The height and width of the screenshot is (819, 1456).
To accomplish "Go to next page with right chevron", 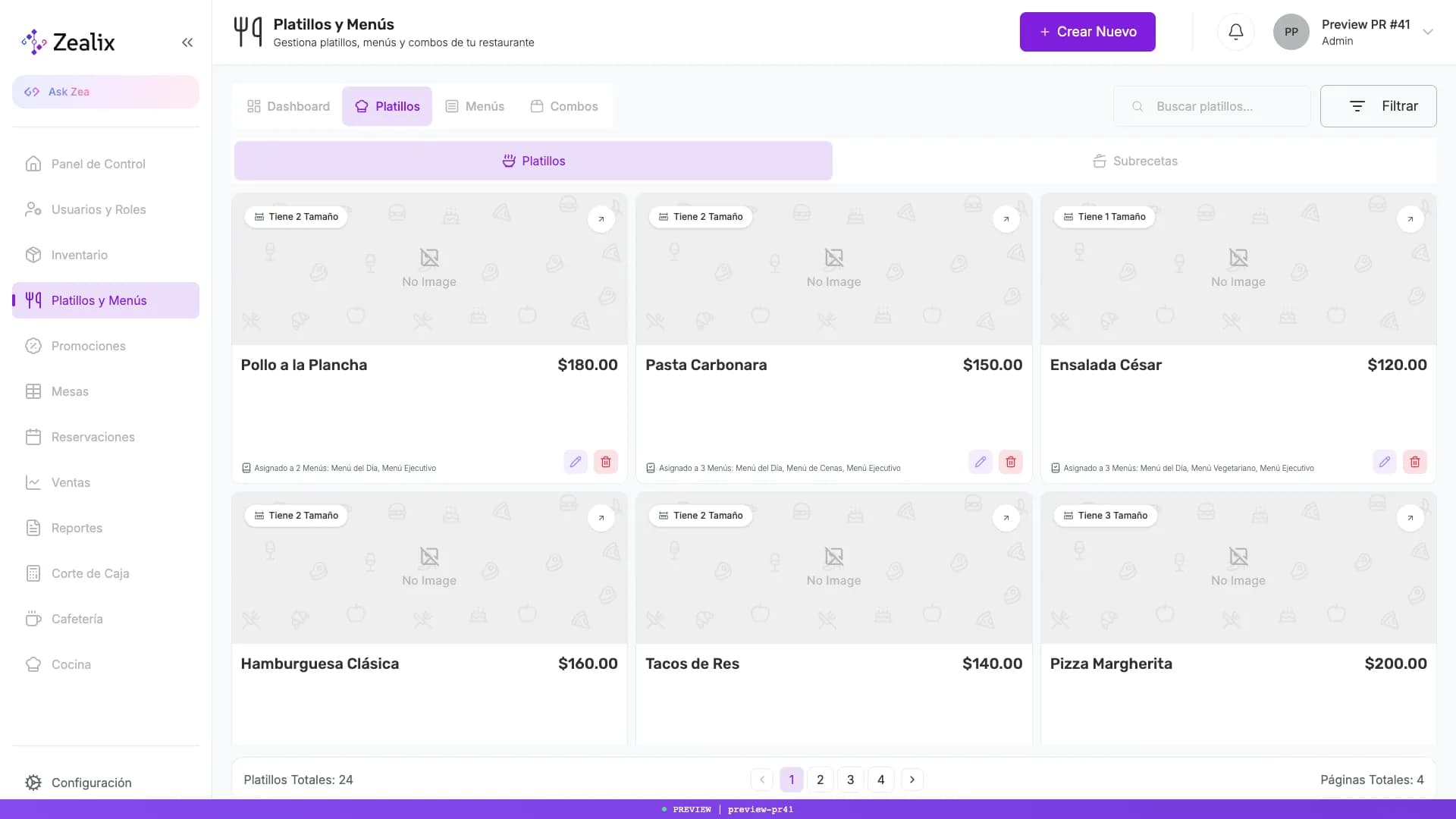I will (912, 780).
